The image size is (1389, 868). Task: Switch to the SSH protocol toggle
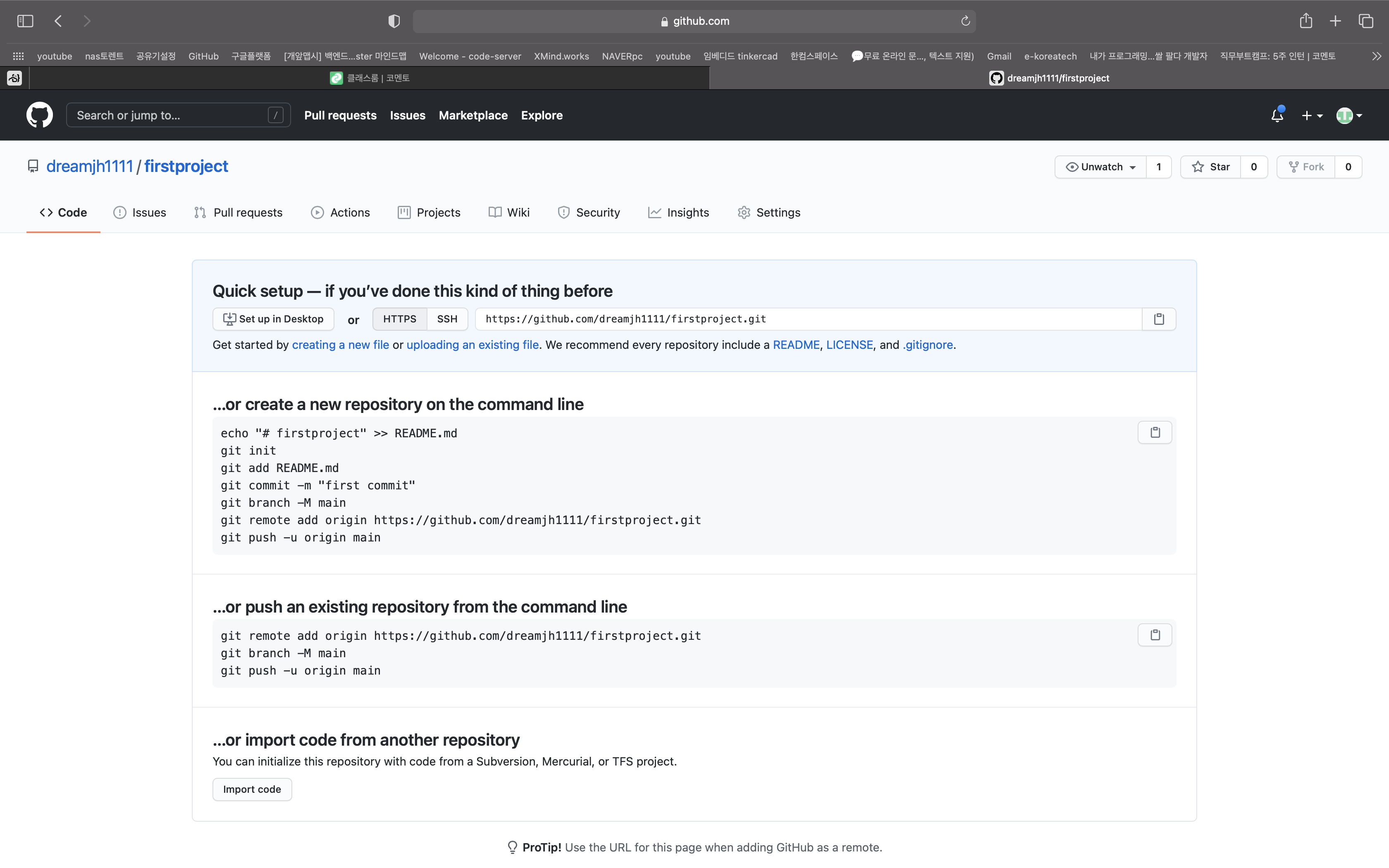point(447,319)
